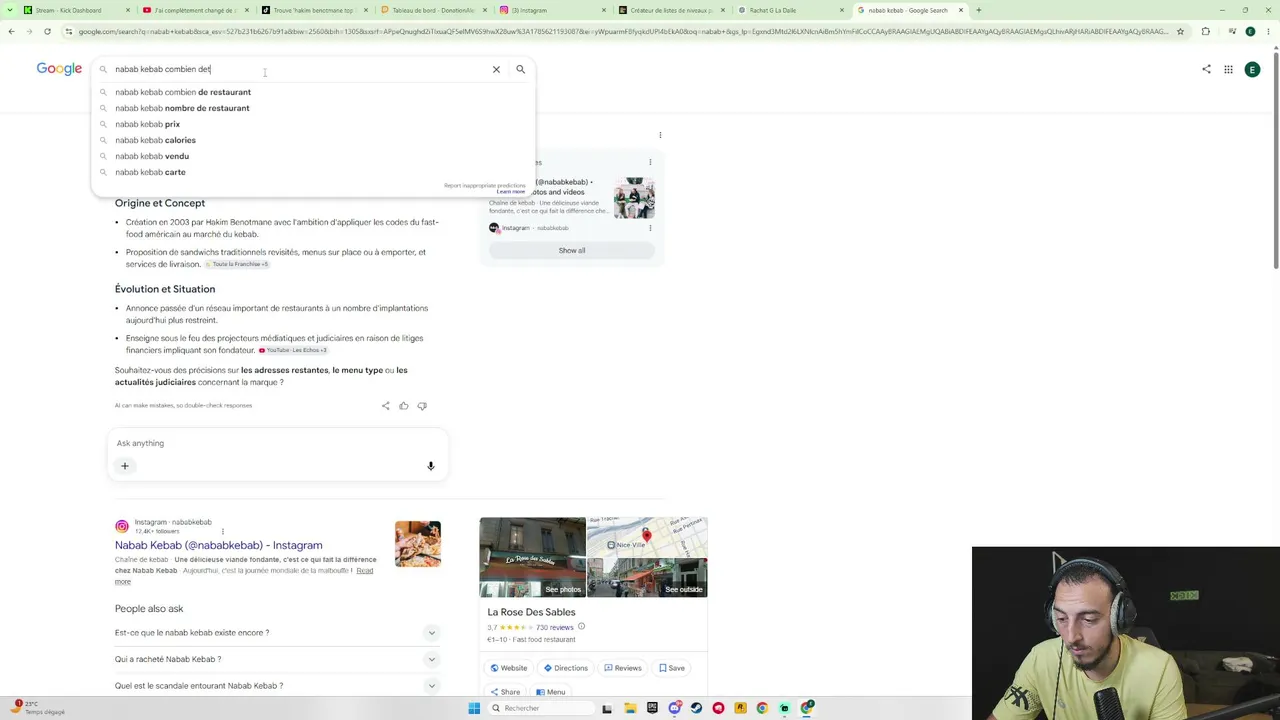
Task: Open the 'See outside' street view thumbnail
Action: (647, 580)
